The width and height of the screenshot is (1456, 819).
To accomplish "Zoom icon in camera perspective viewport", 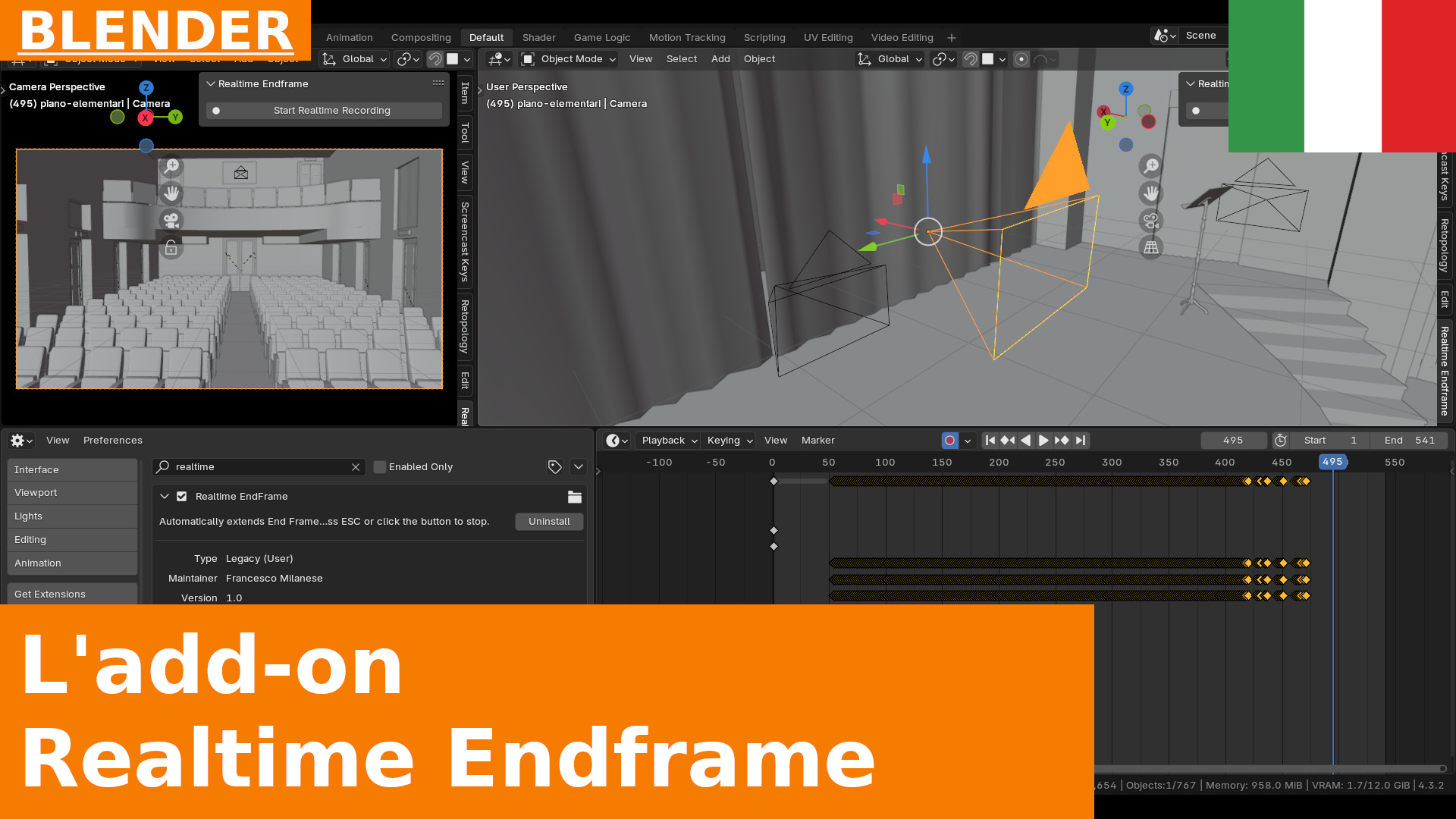I will 171,166.
